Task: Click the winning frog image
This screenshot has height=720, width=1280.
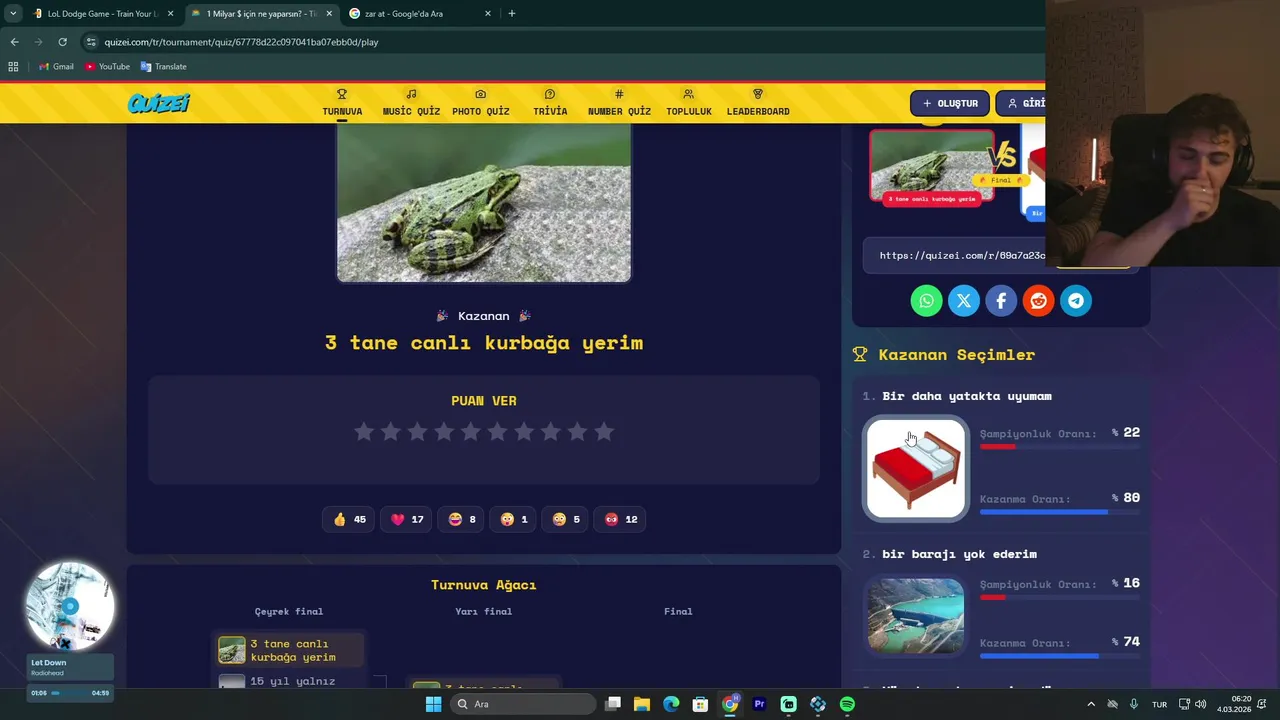Action: [484, 203]
